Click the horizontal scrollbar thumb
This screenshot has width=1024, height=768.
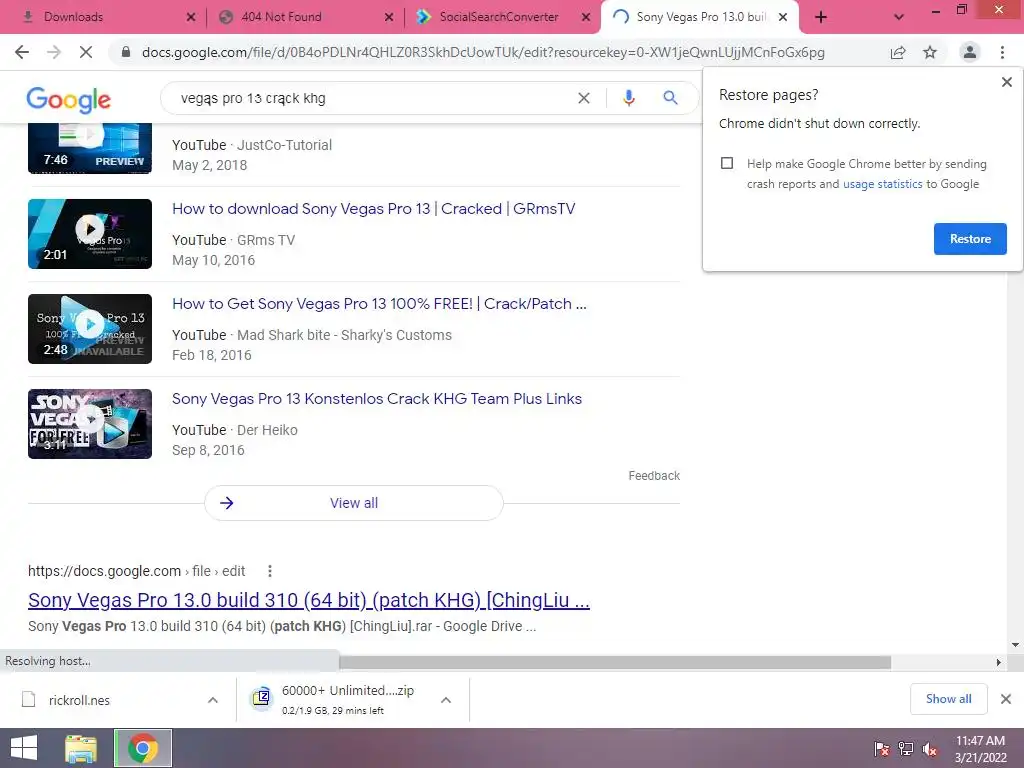(615, 662)
